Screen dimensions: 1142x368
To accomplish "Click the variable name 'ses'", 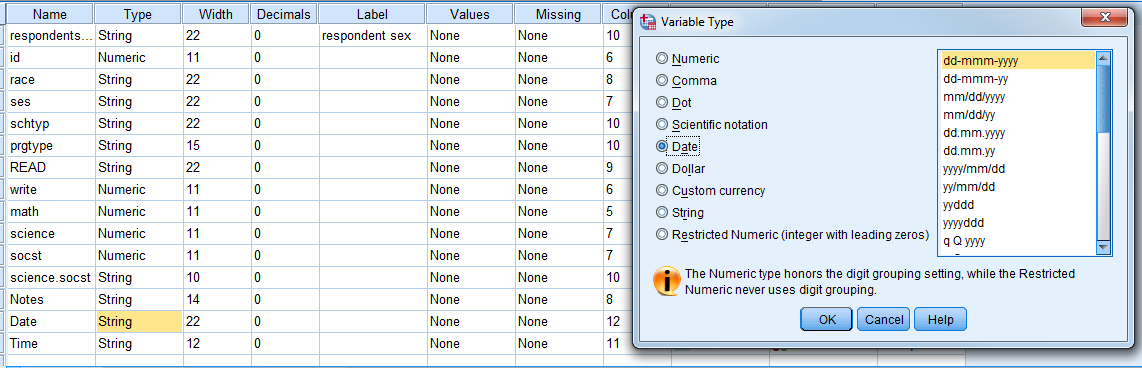I will [x=18, y=101].
